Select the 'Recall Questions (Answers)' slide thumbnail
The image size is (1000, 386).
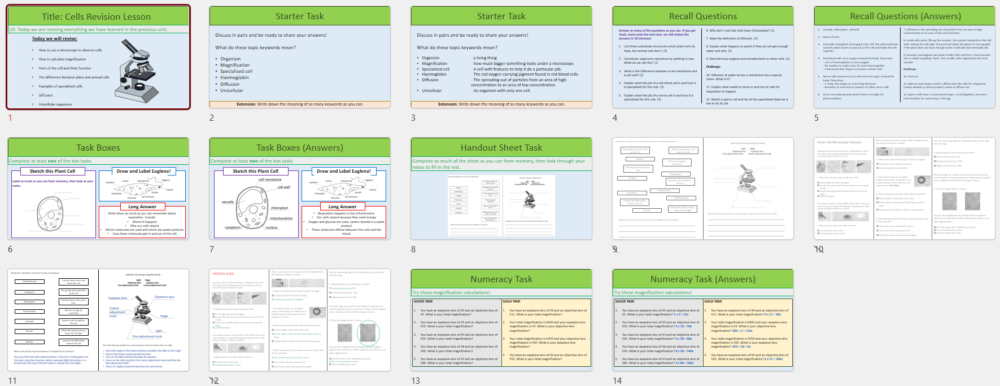(904, 57)
